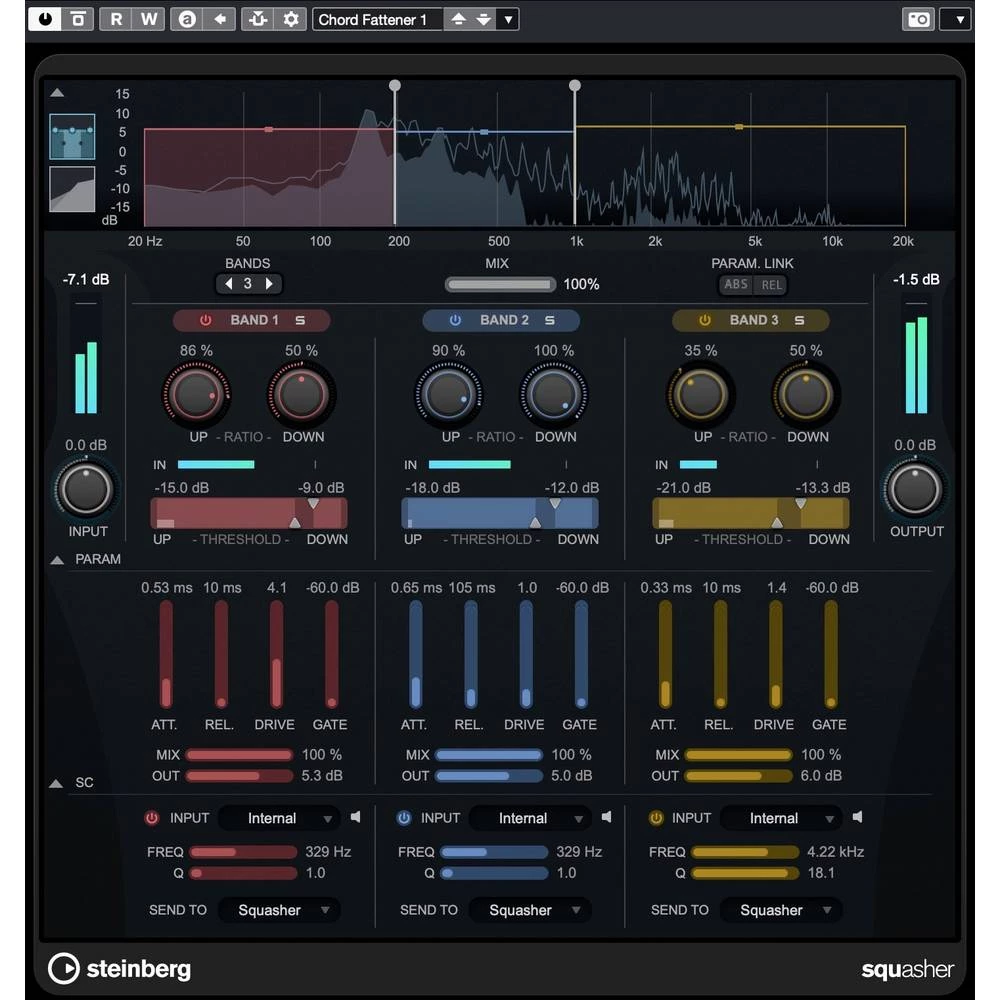Open the Internal input dropdown for Band 3

(780, 818)
